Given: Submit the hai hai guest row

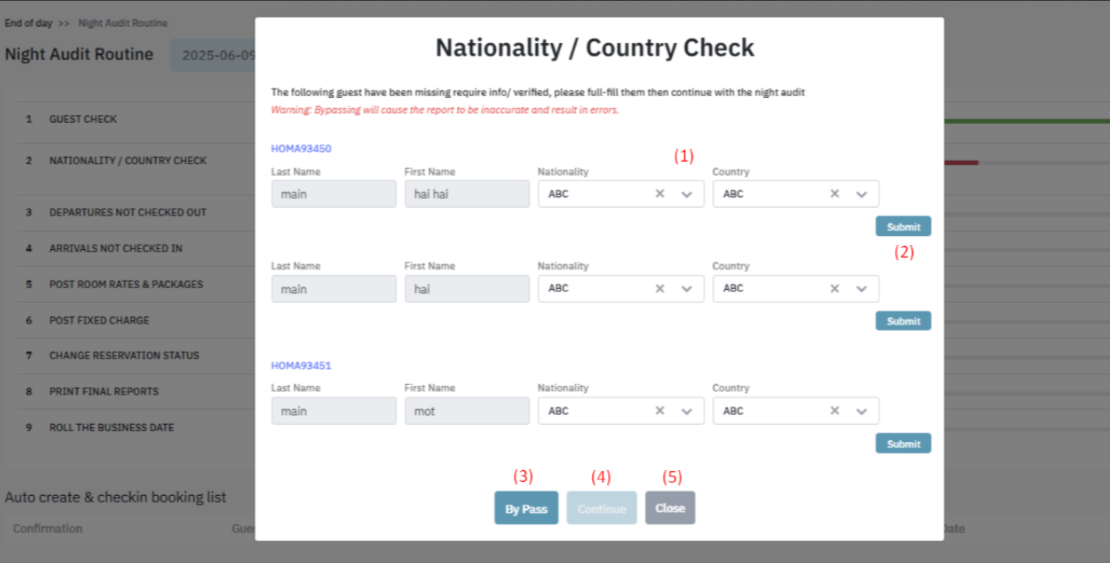Looking at the screenshot, I should pos(903,226).
